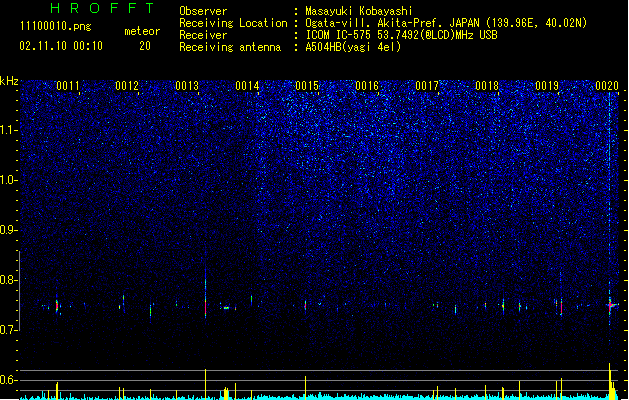
Task: Click the HROFFT title text
Action: pos(102,8)
